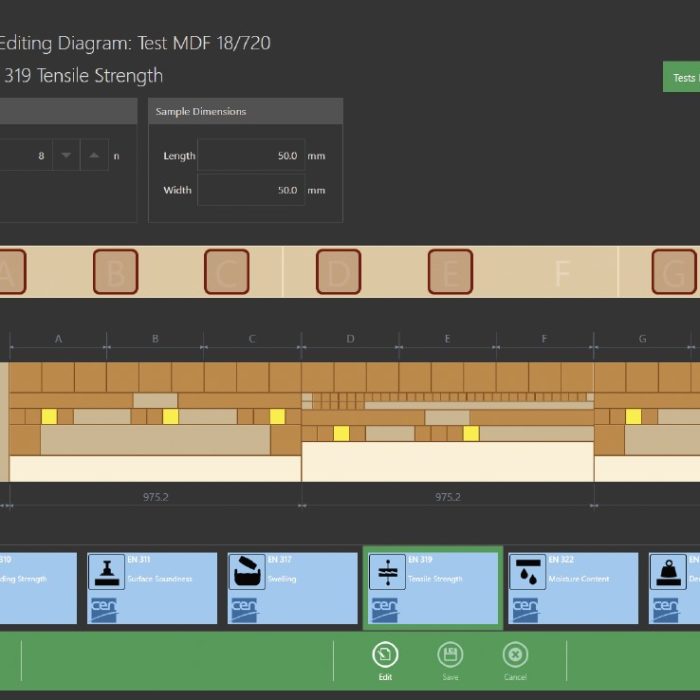Image resolution: width=700 pixels, height=700 pixels.
Task: Select the weight icon test tile
Action: (x=674, y=588)
